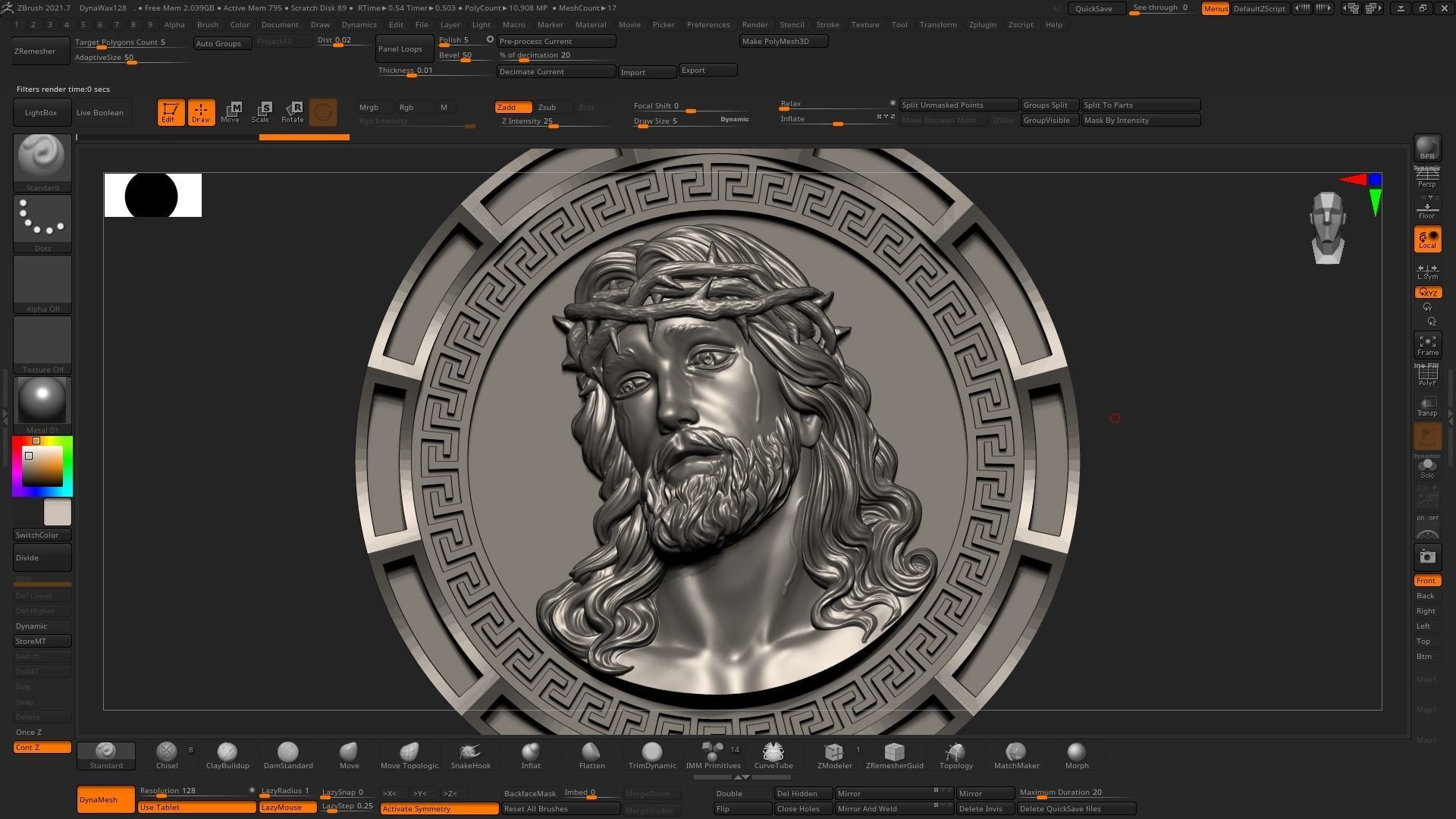
Task: Open the Brush menu
Action: pyautogui.click(x=207, y=24)
